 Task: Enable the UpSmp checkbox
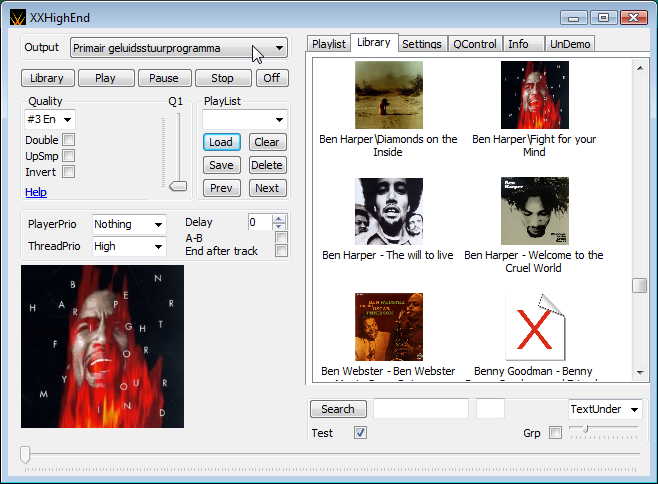69,156
